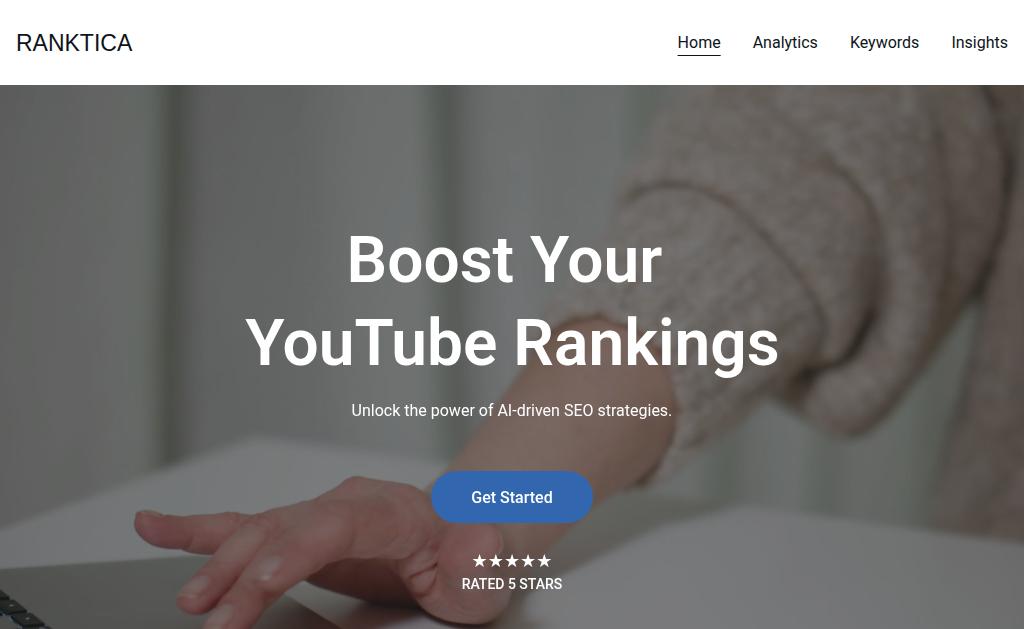Go to the Analytics page
The width and height of the screenshot is (1024, 629).
click(x=785, y=42)
